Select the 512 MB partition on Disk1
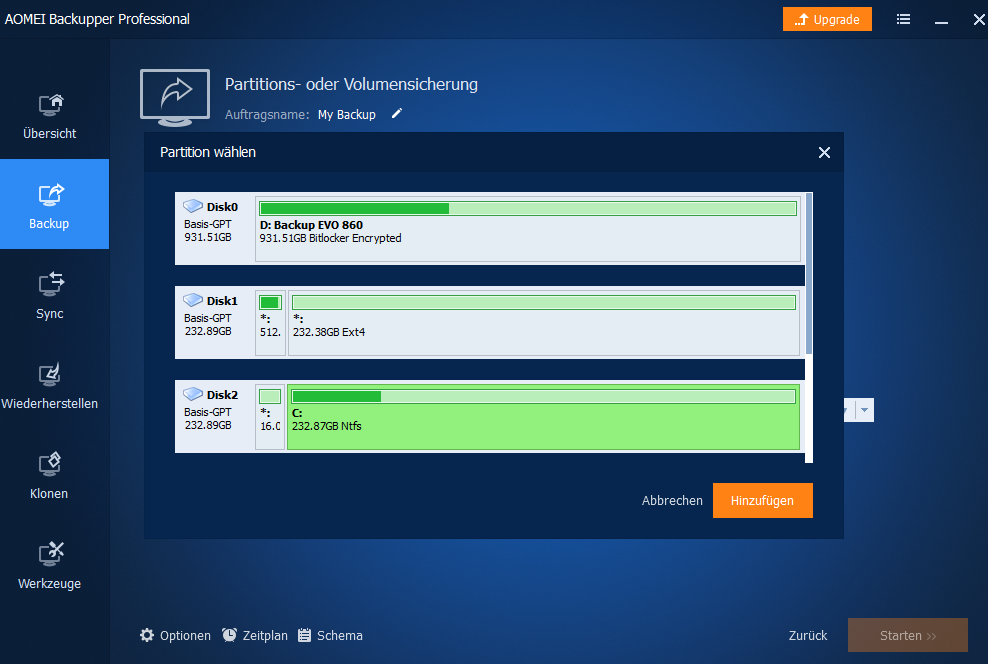The height and width of the screenshot is (664, 988). coord(270,323)
